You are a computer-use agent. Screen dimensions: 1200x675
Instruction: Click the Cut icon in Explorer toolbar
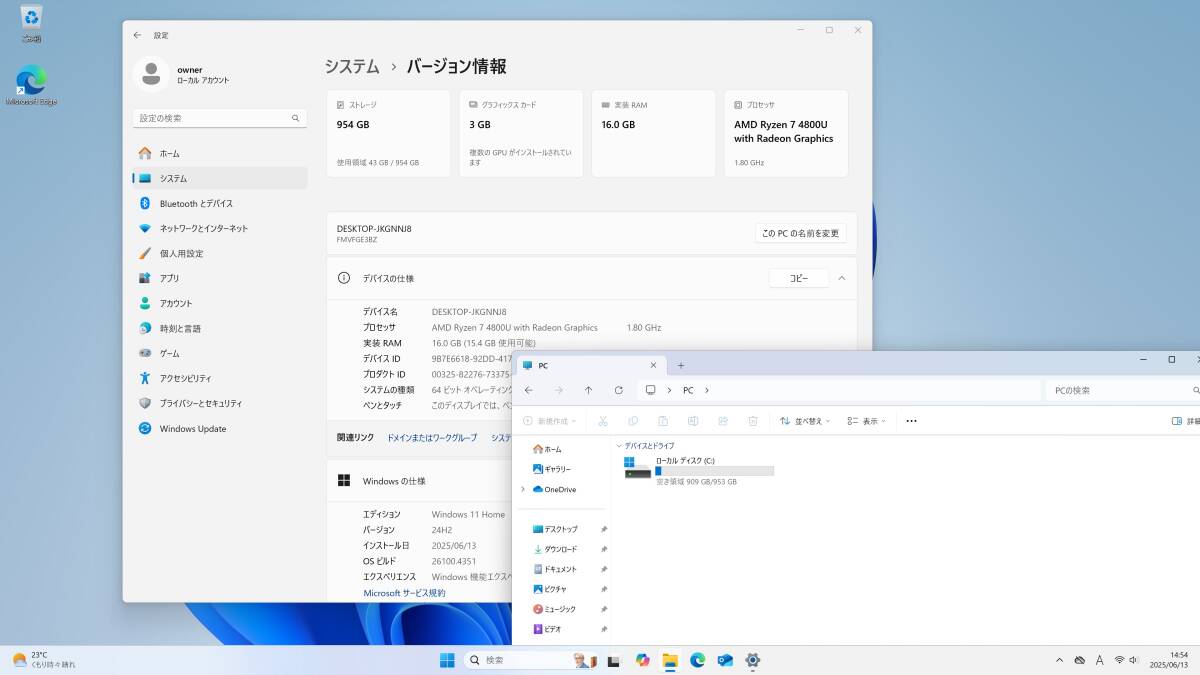click(x=603, y=420)
